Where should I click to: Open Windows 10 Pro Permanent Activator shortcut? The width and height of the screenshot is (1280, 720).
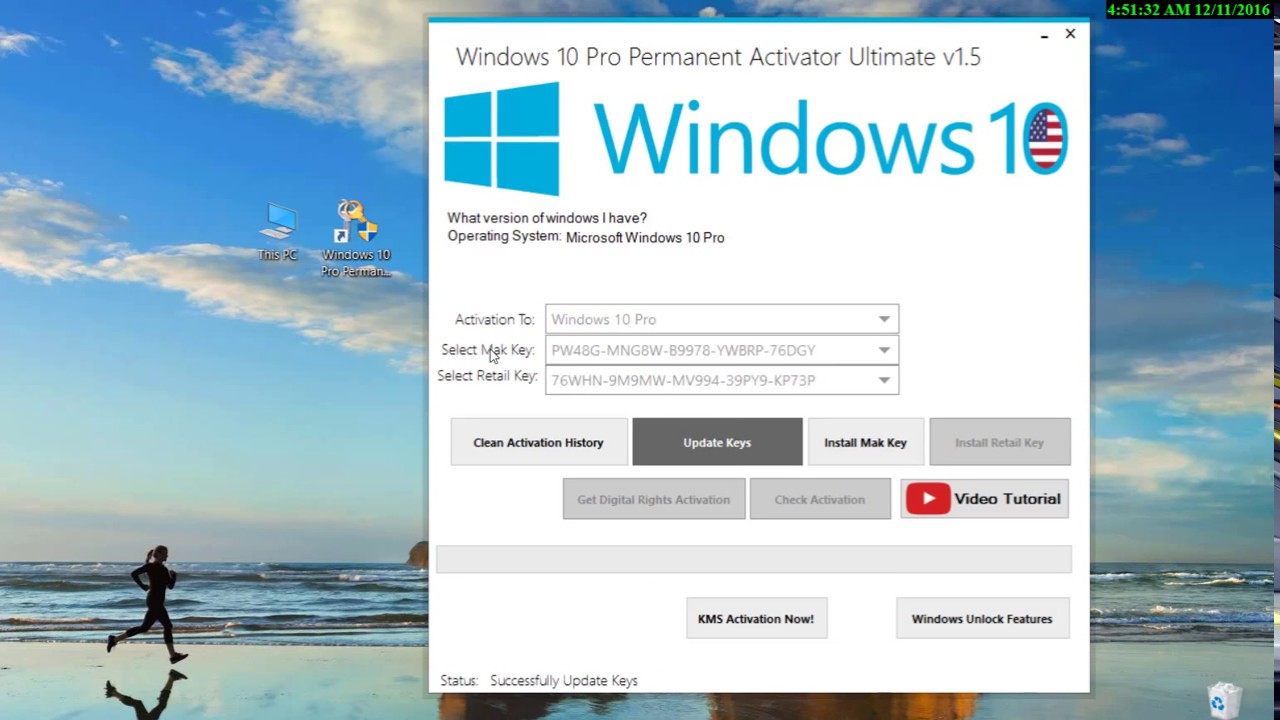click(356, 238)
